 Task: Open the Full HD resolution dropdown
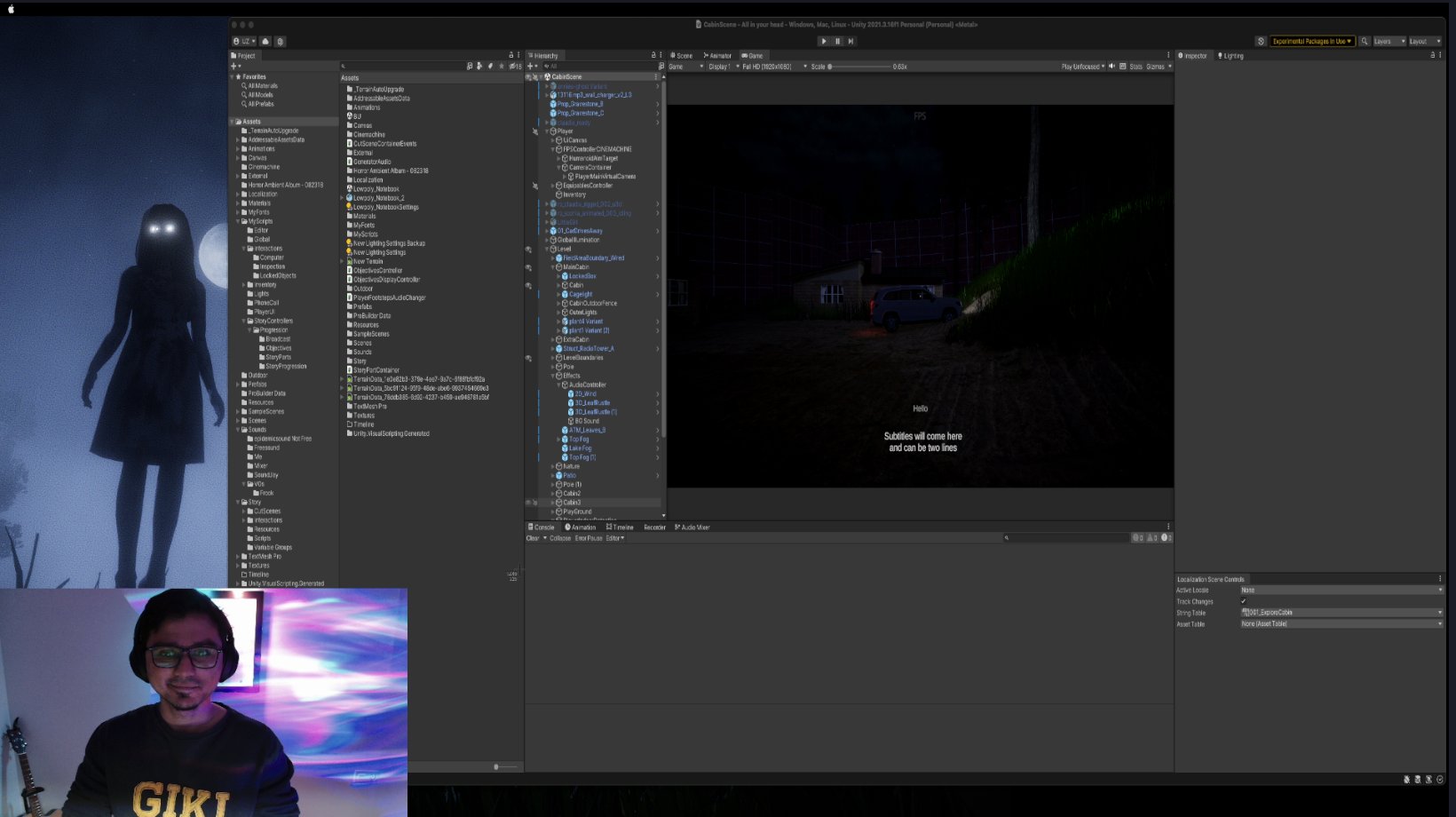774,66
